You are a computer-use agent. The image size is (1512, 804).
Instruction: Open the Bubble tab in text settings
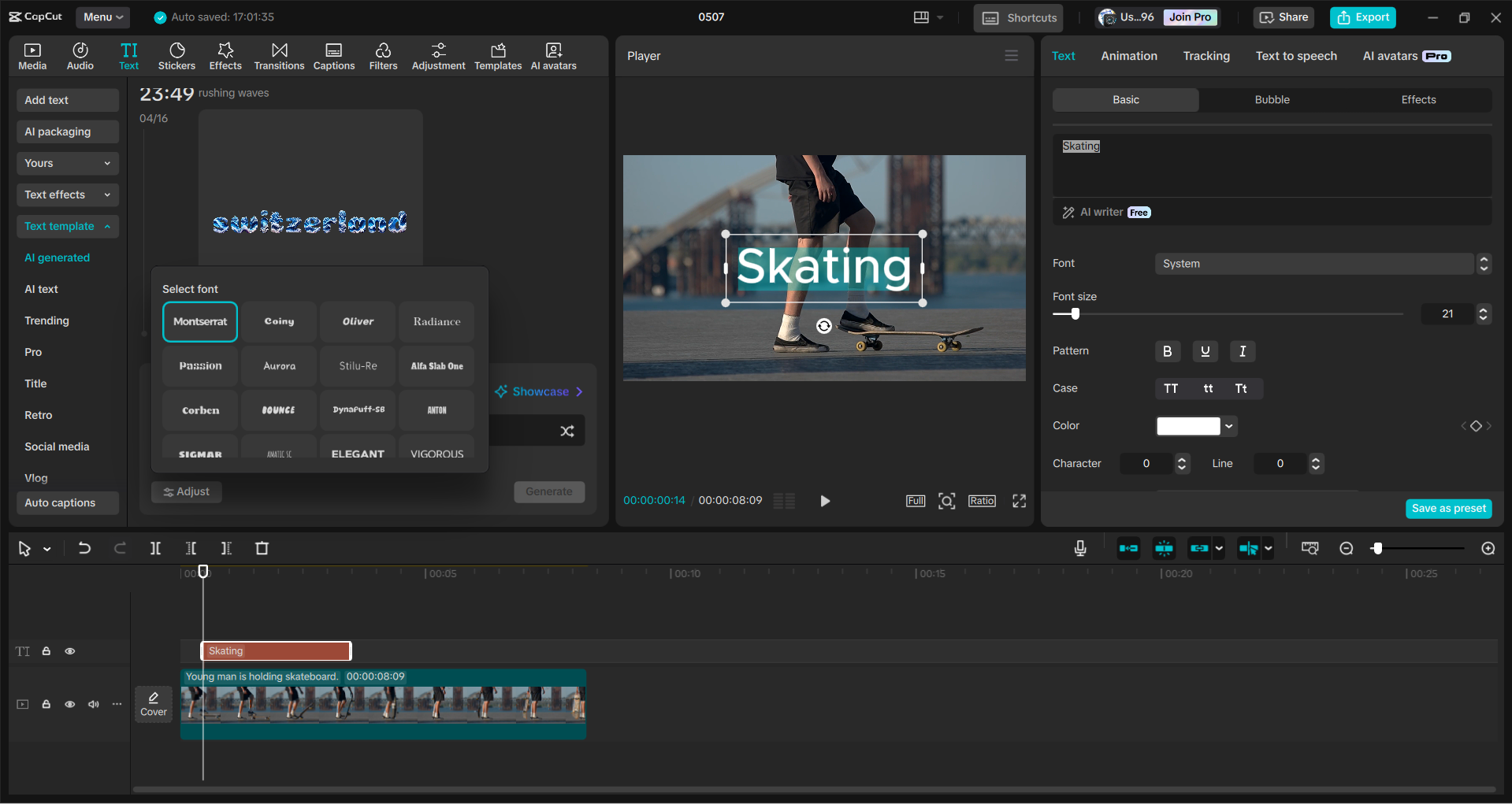1271,99
